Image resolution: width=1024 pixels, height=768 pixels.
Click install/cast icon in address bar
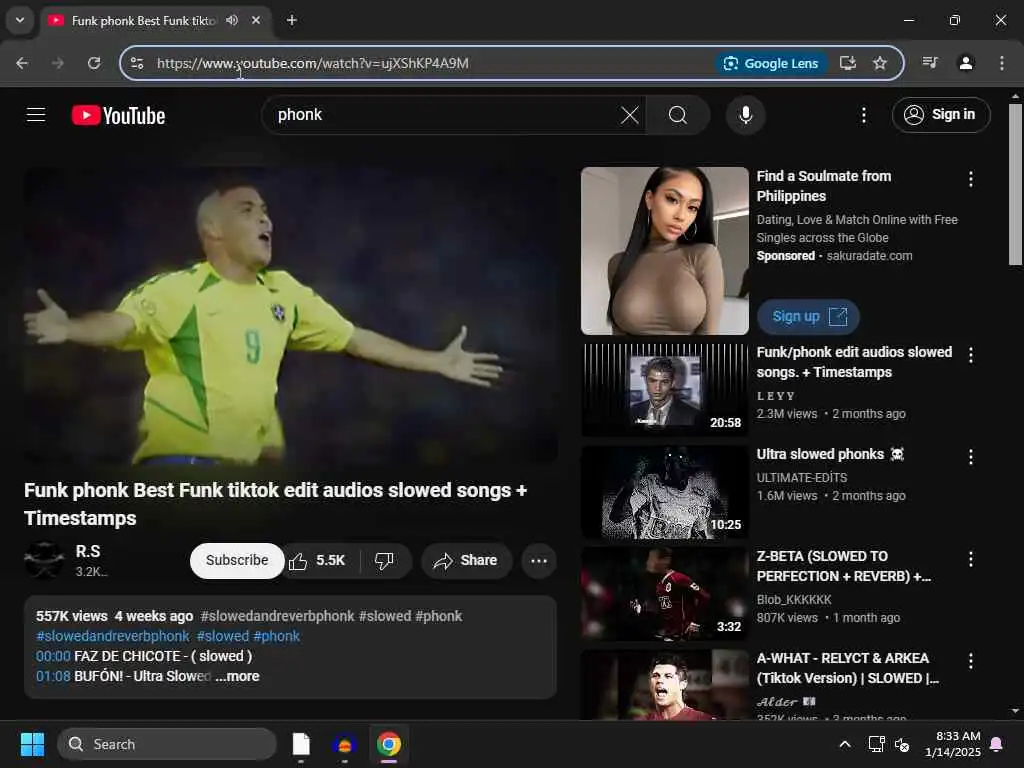[848, 63]
